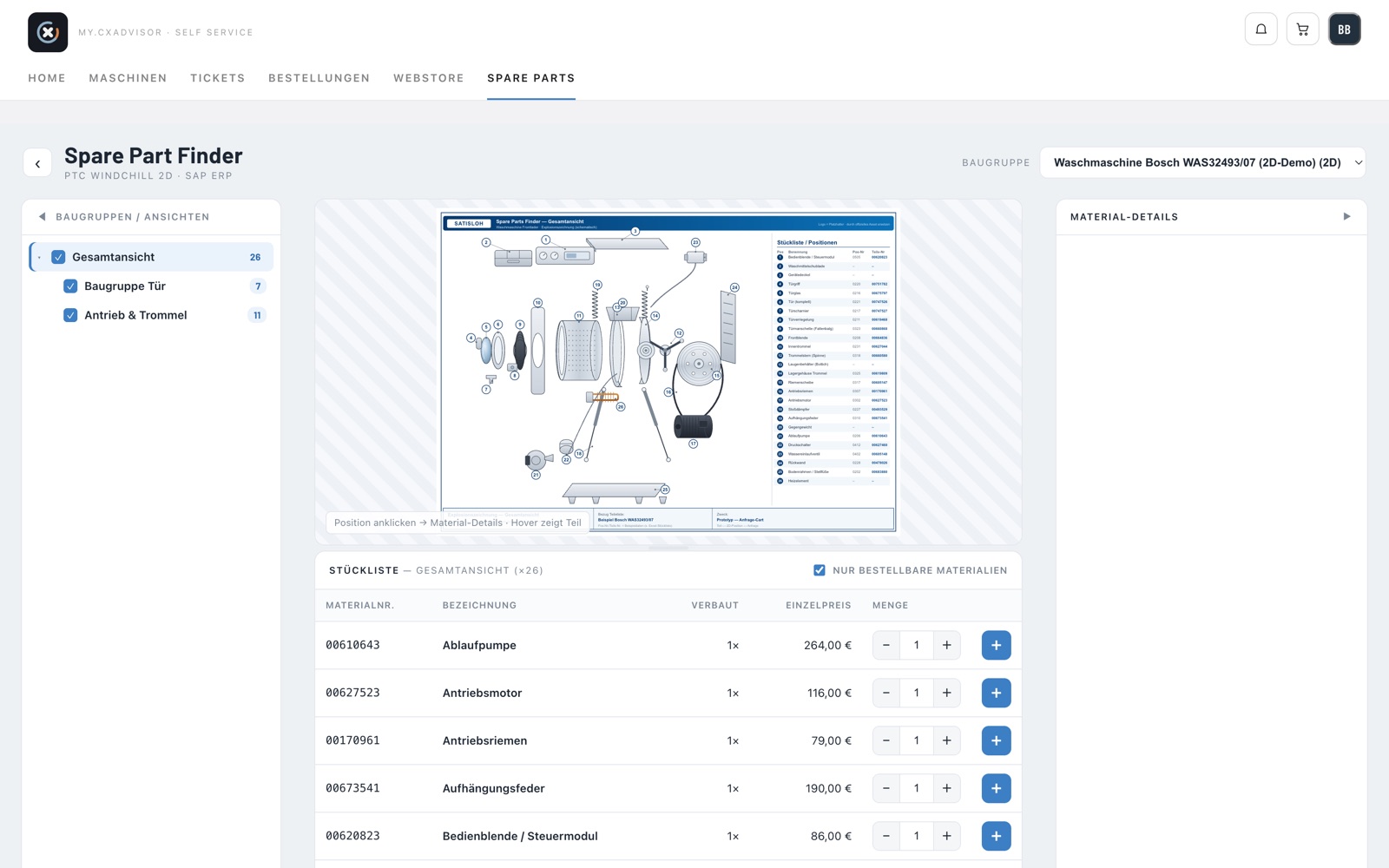The height and width of the screenshot is (868, 1389).
Task: Select the Bedienblende / Steuermodul row name
Action: click(x=520, y=836)
